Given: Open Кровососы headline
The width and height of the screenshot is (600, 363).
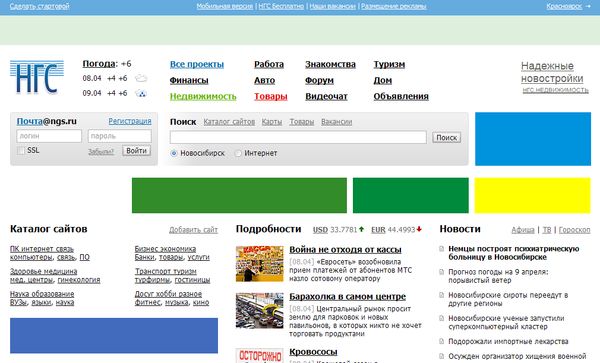Looking at the screenshot, I should pyautogui.click(x=313, y=352).
